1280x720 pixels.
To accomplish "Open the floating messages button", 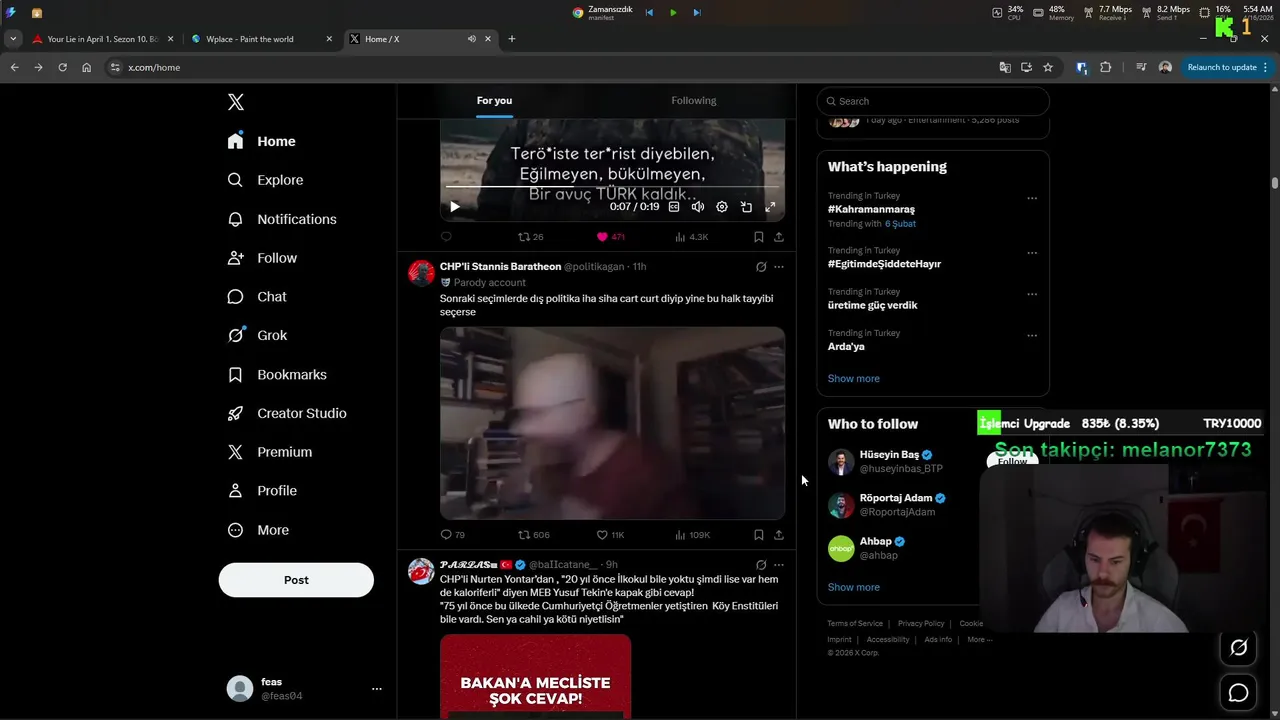I will point(1238,692).
